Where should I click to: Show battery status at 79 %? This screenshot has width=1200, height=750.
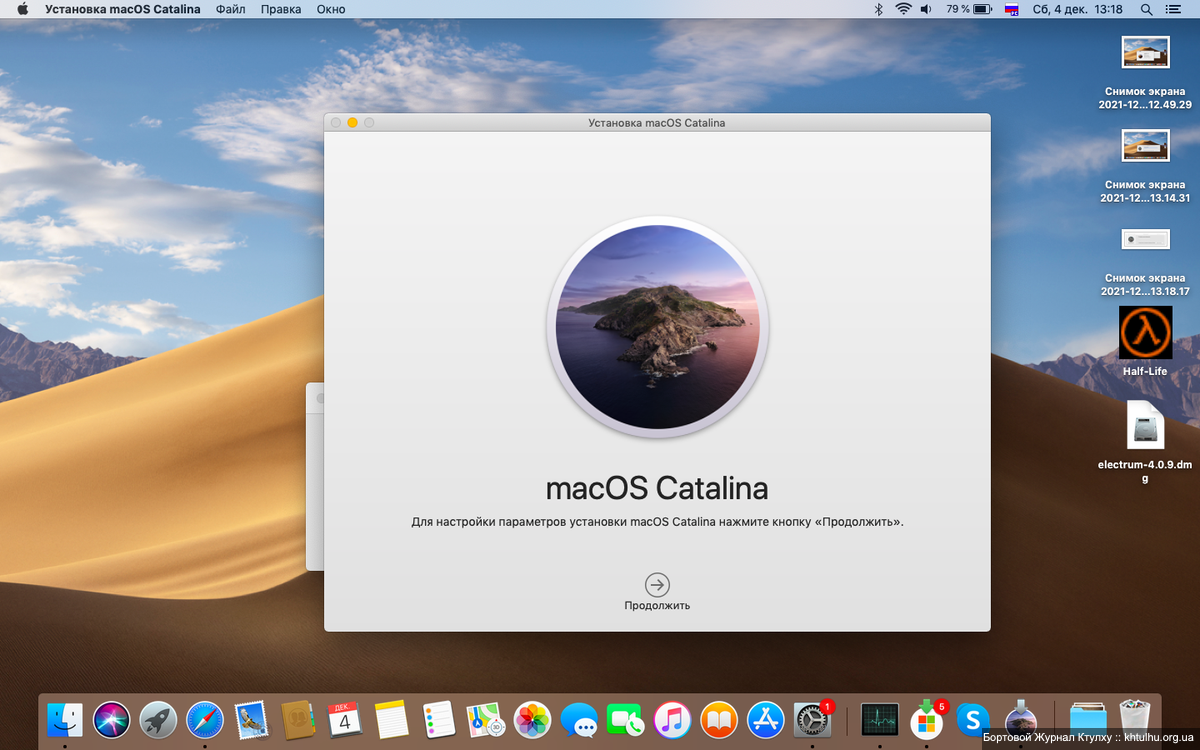click(968, 9)
